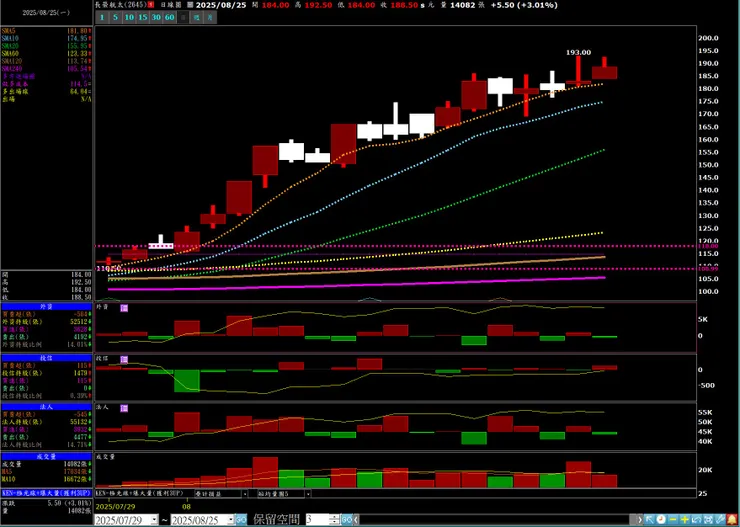
Task: Click the SMA60 legend row
Action: 46,53
